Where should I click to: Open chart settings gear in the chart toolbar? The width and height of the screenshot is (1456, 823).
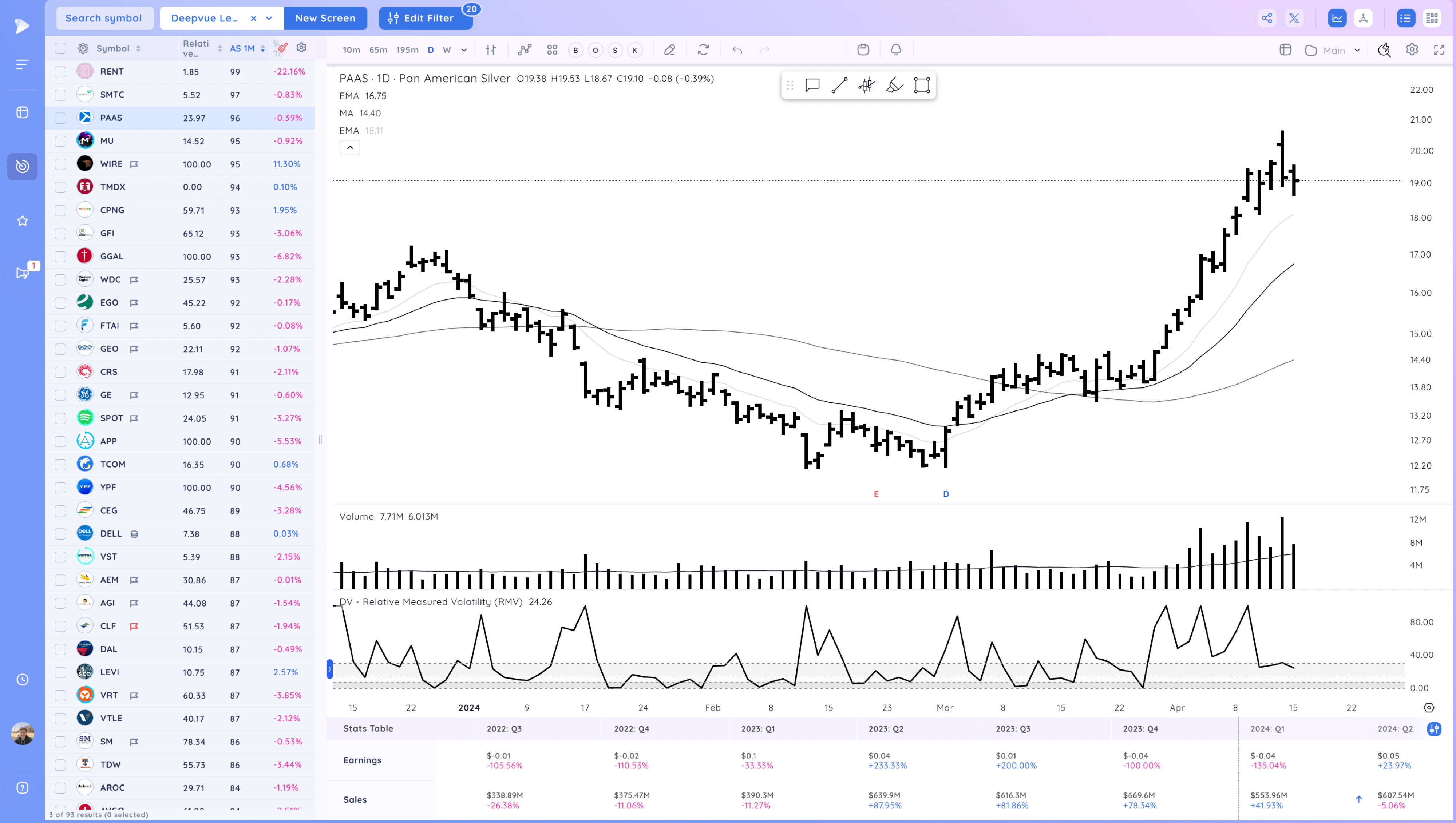[x=1412, y=50]
